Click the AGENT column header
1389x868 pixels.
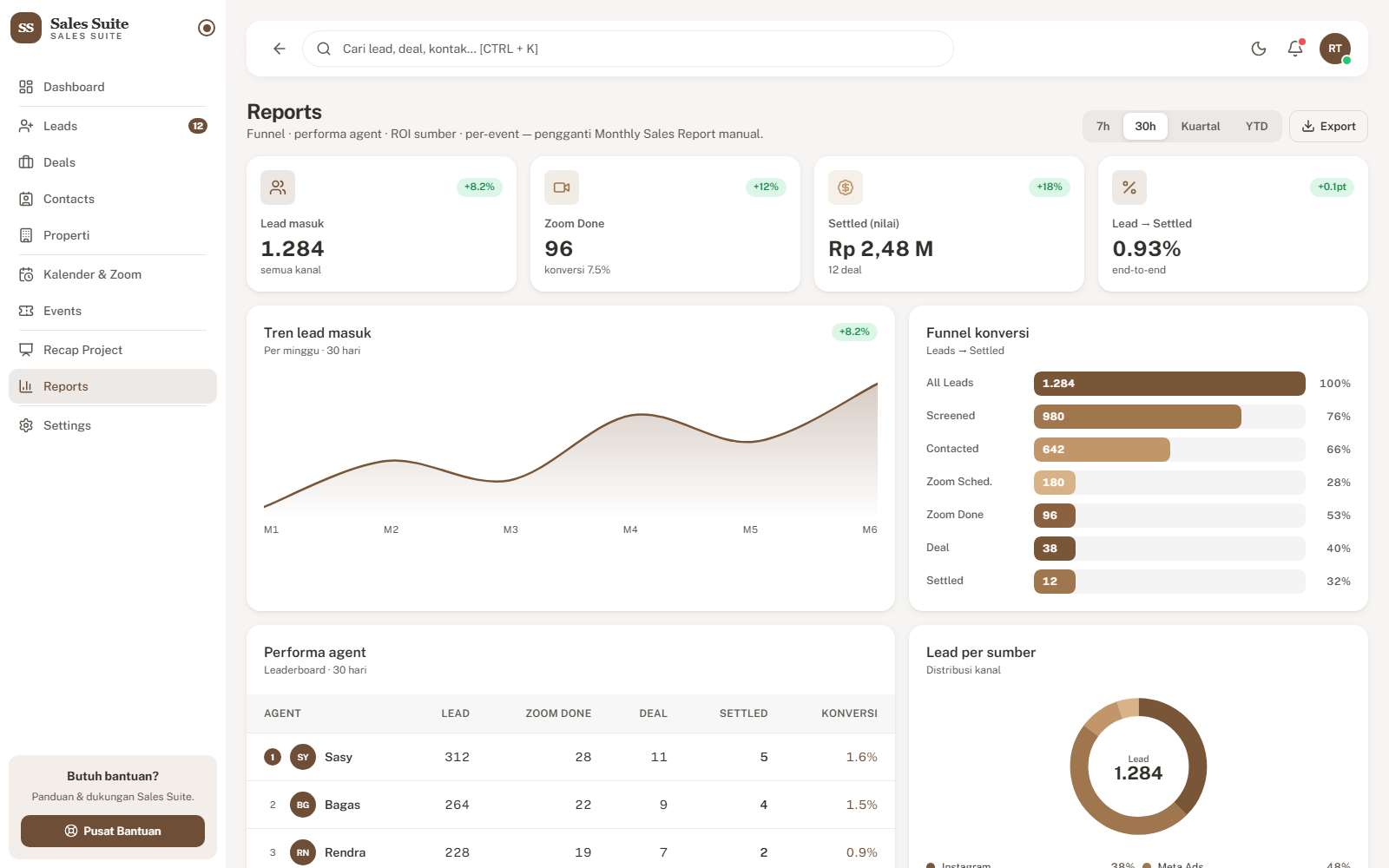click(x=282, y=713)
